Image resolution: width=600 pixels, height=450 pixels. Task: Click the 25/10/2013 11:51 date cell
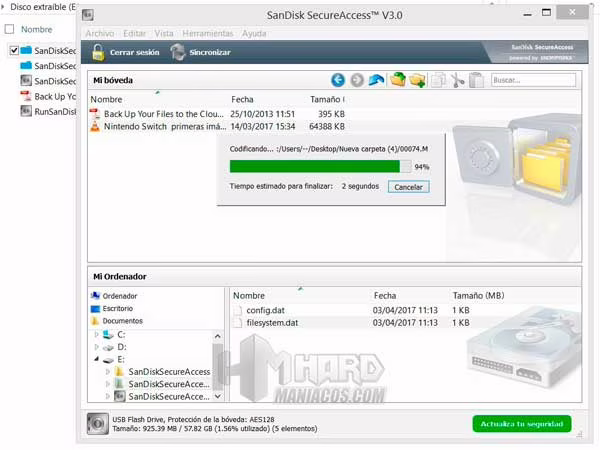point(262,114)
